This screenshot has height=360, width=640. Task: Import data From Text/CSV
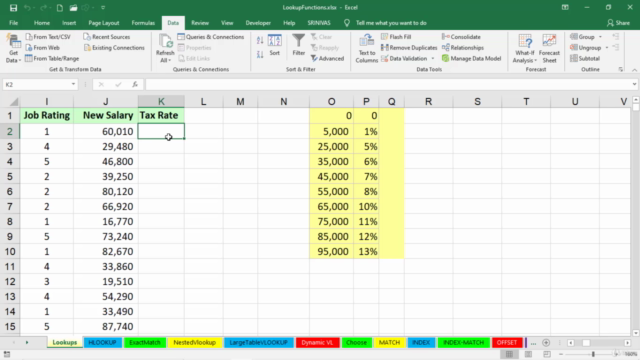[x=48, y=37]
